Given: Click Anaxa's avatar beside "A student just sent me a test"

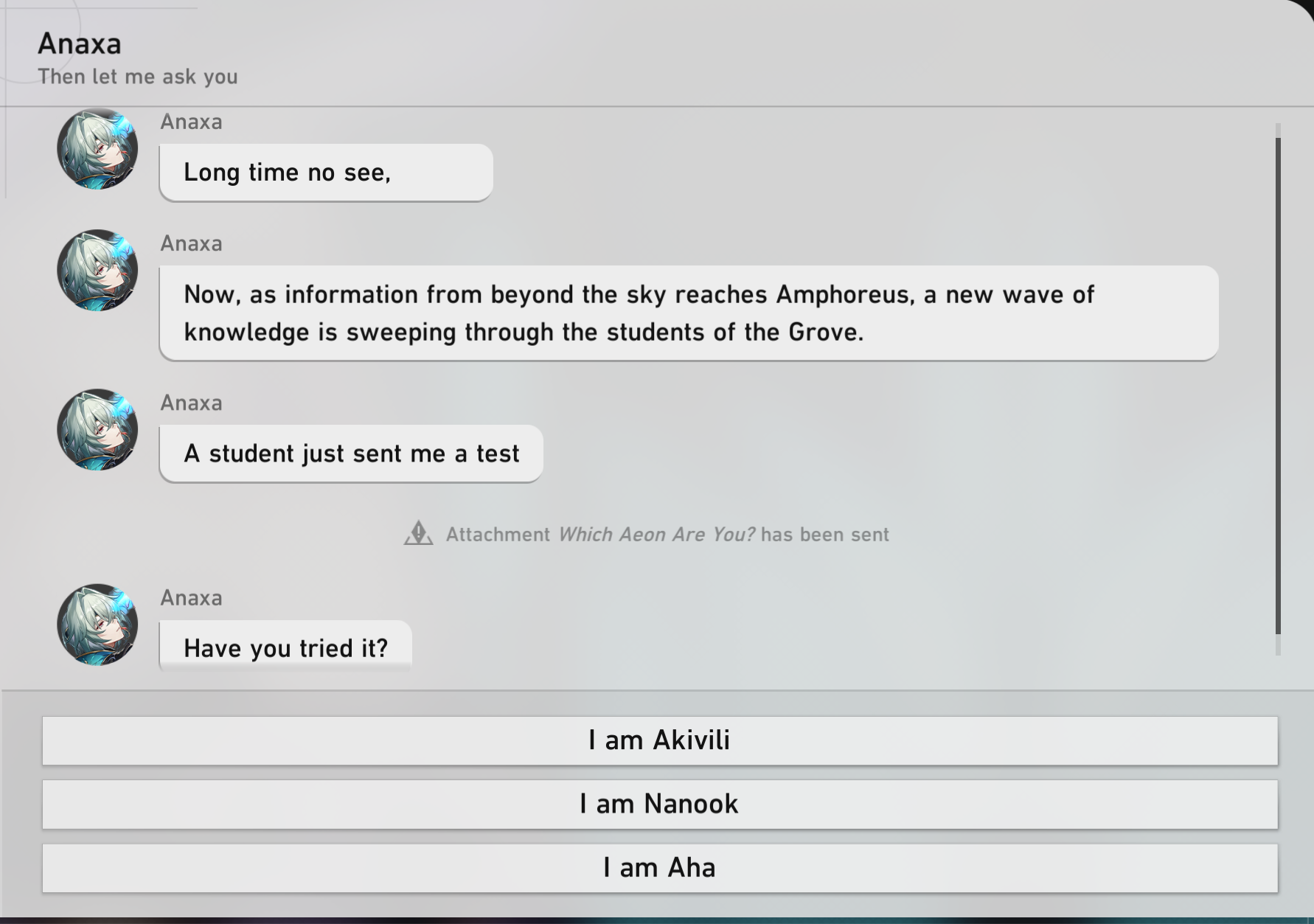Looking at the screenshot, I should click(97, 430).
